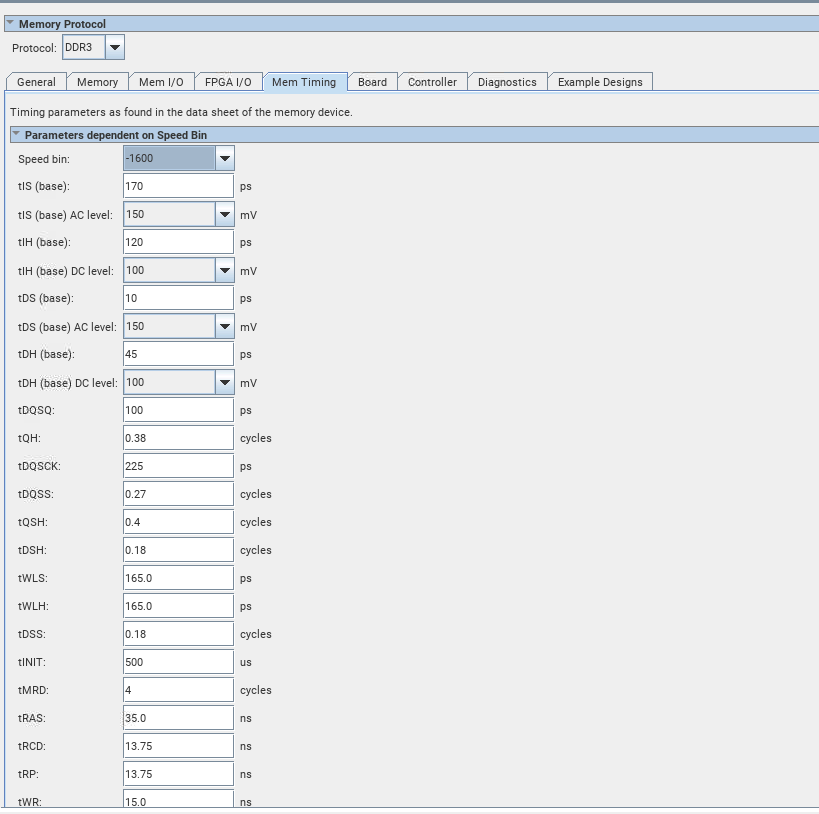The image size is (819, 814).
Task: Expand tIS (base) AC level dropdown
Action: pos(225,214)
